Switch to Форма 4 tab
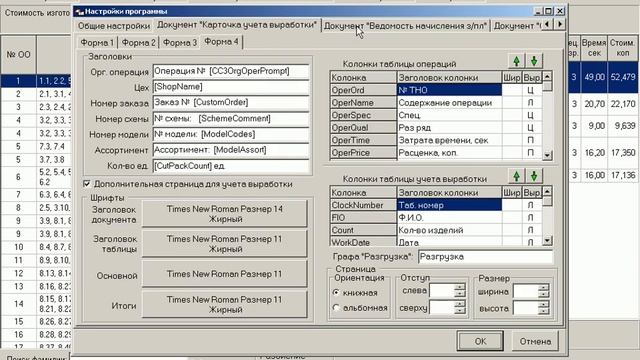640x360 pixels. click(222, 42)
